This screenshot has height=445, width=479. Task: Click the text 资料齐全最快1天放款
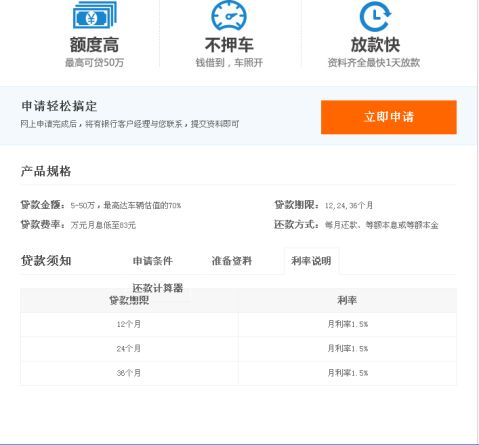tap(374, 62)
